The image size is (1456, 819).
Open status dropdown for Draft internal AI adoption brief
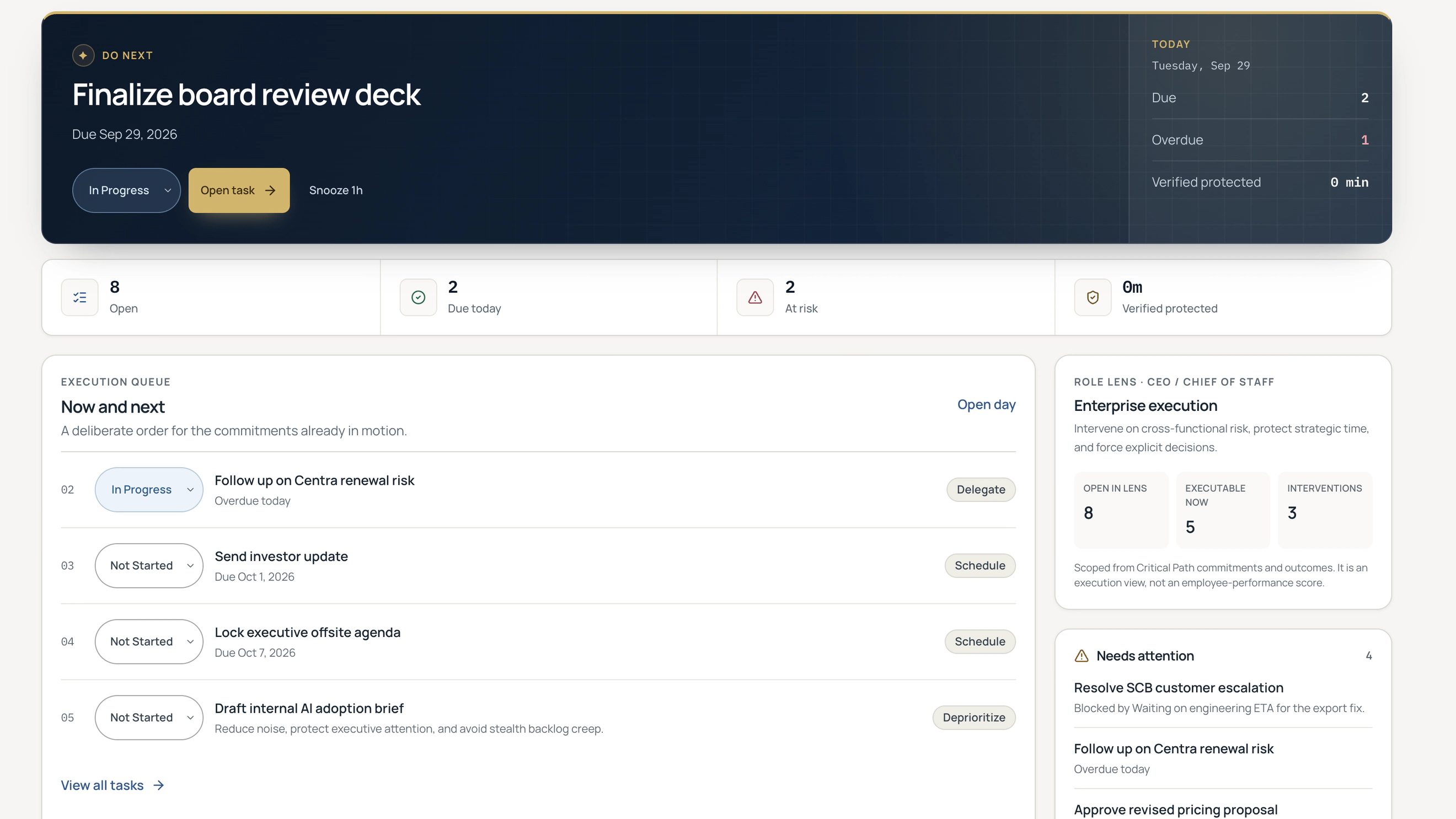point(149,718)
